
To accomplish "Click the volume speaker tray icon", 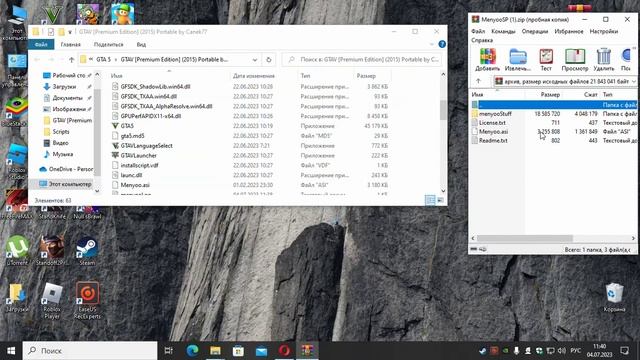I will (562, 351).
